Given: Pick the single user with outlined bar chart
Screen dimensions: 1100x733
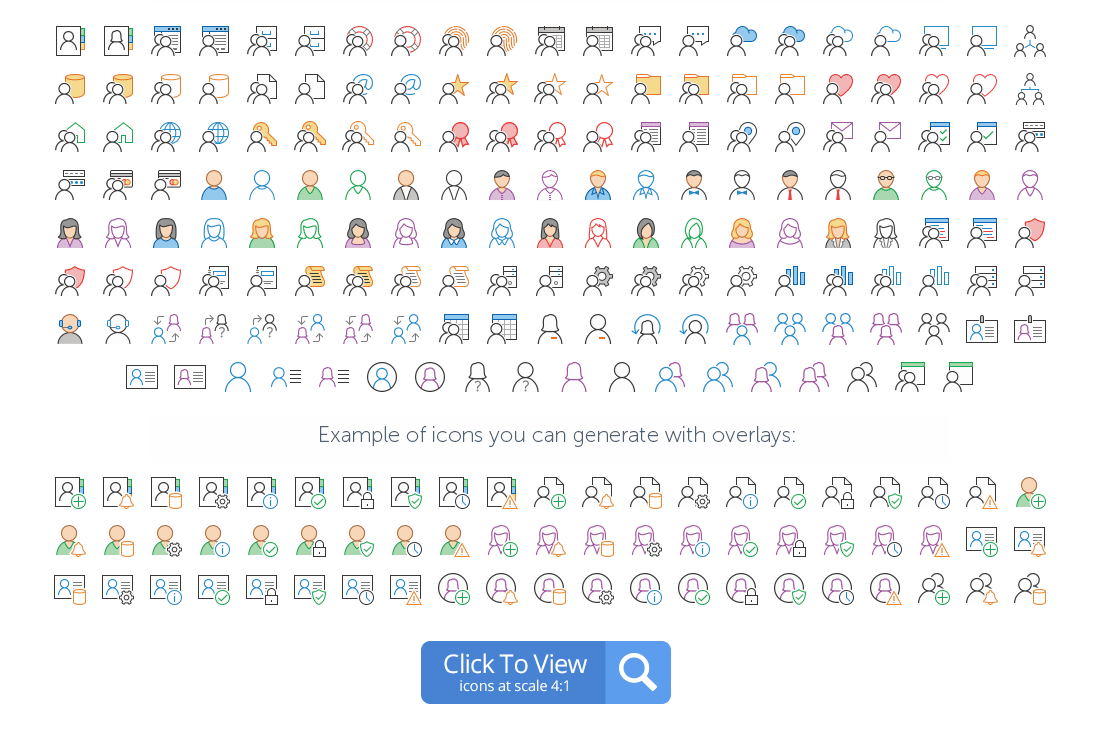Looking at the screenshot, I should 934,281.
